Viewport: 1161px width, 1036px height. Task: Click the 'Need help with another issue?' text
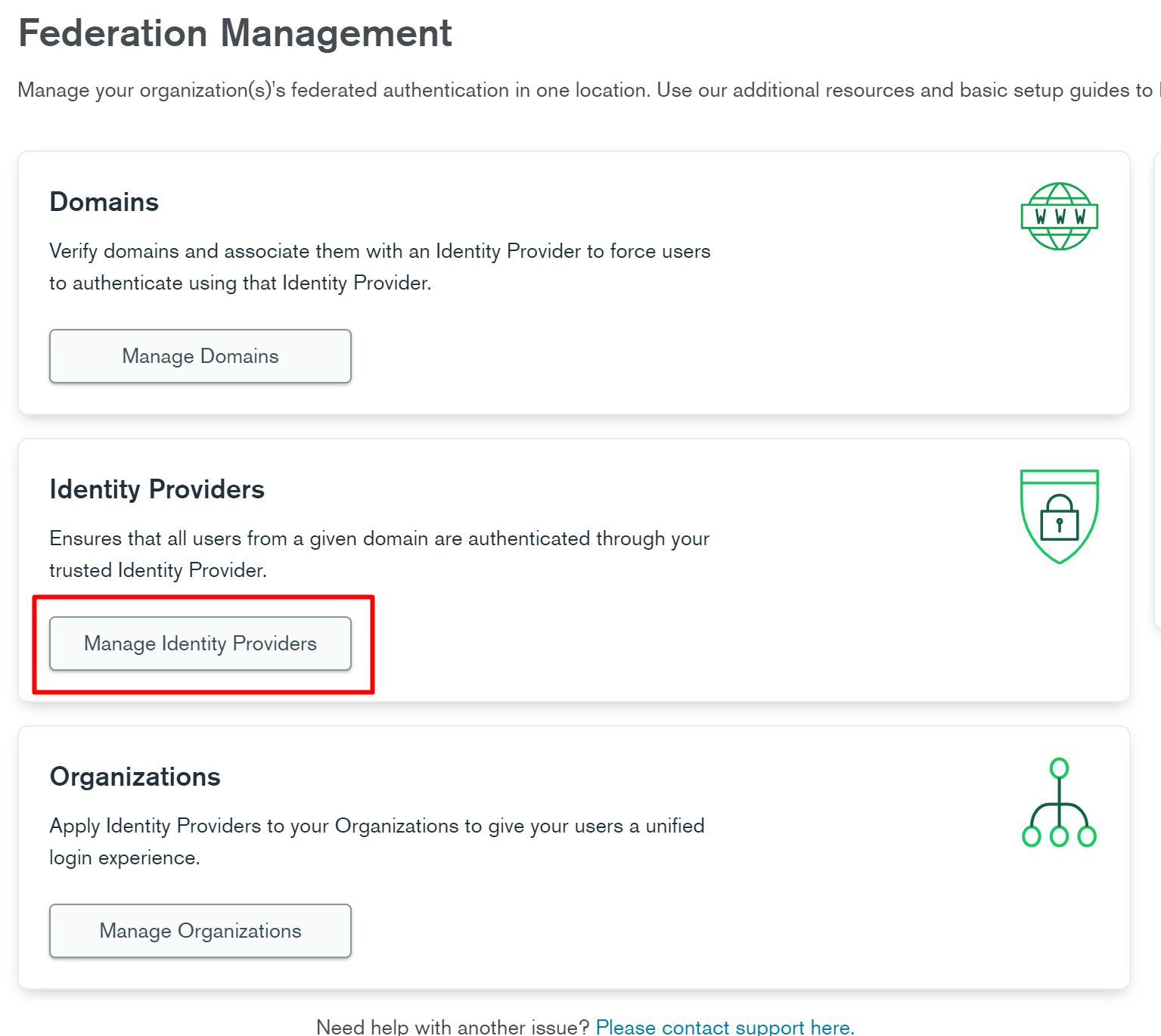(452, 1026)
